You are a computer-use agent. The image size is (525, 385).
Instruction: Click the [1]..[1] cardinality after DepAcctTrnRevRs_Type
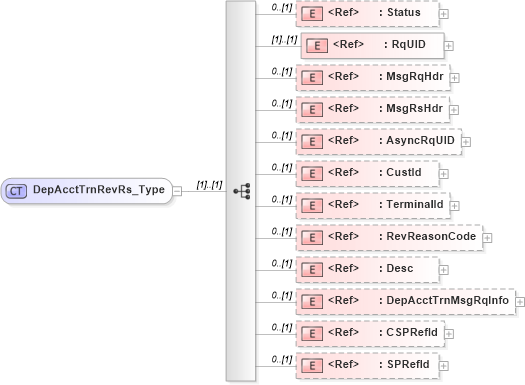pos(209,185)
